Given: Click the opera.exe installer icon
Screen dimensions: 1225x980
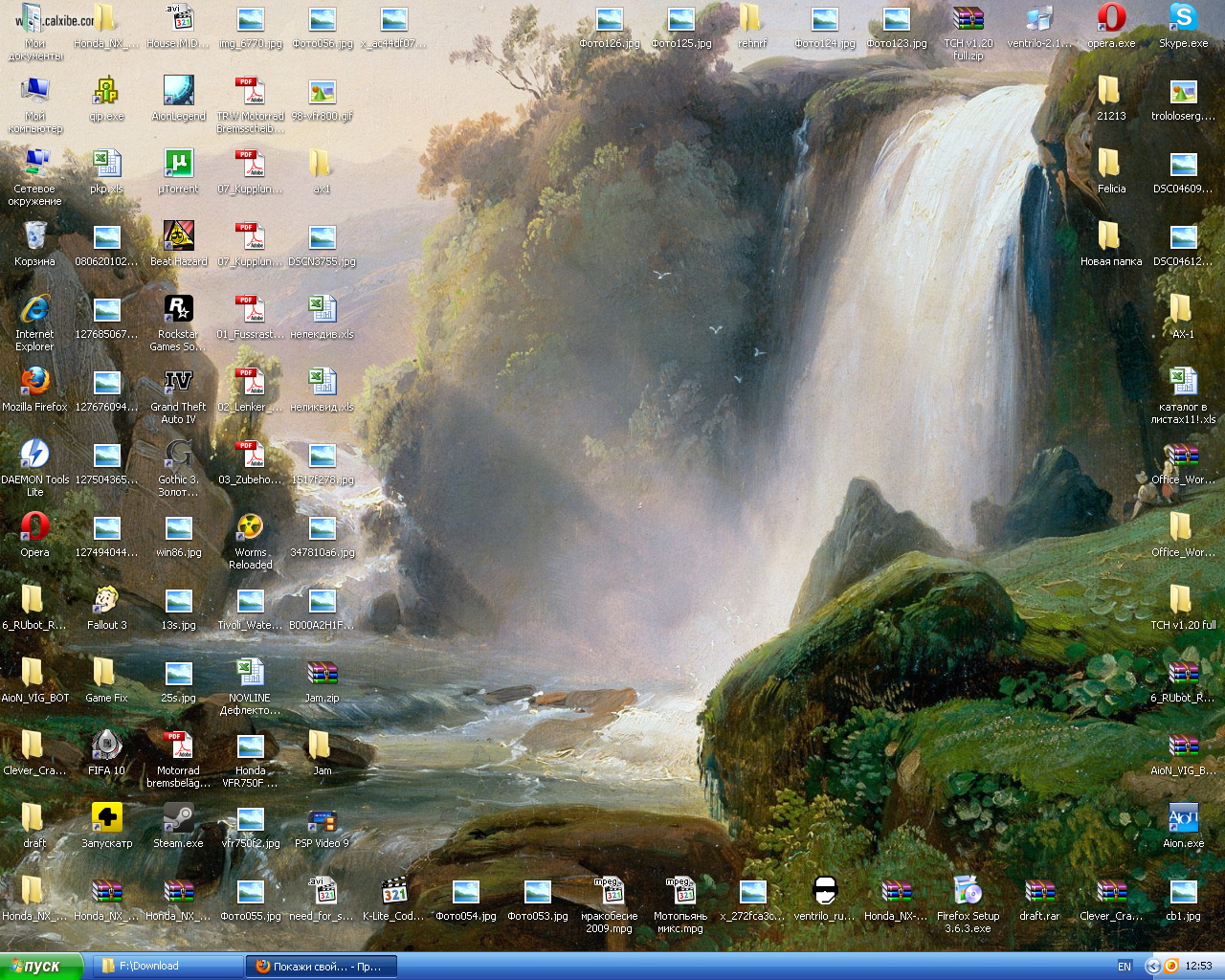Looking at the screenshot, I should (x=1111, y=19).
